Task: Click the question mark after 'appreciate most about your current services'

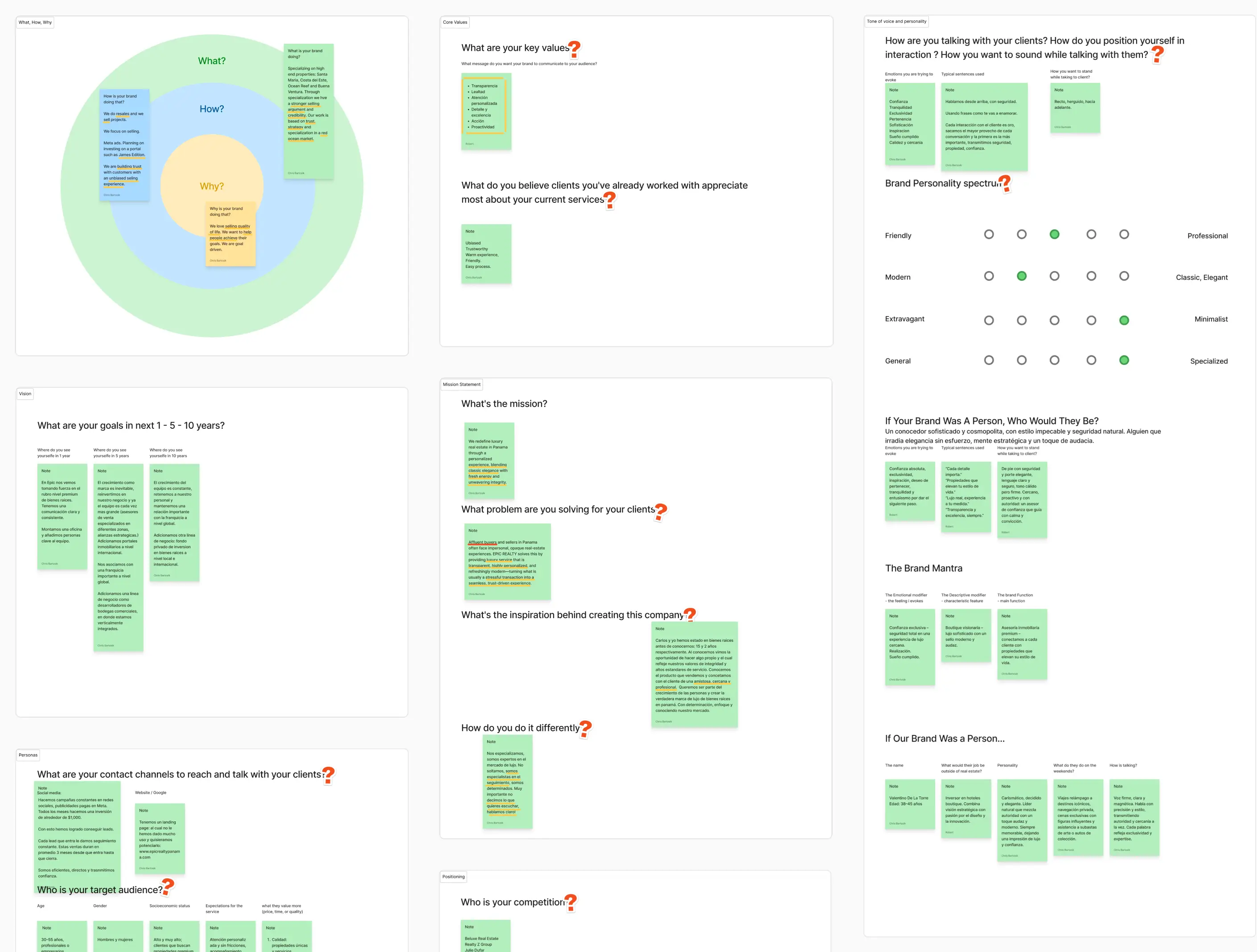Action: point(610,200)
